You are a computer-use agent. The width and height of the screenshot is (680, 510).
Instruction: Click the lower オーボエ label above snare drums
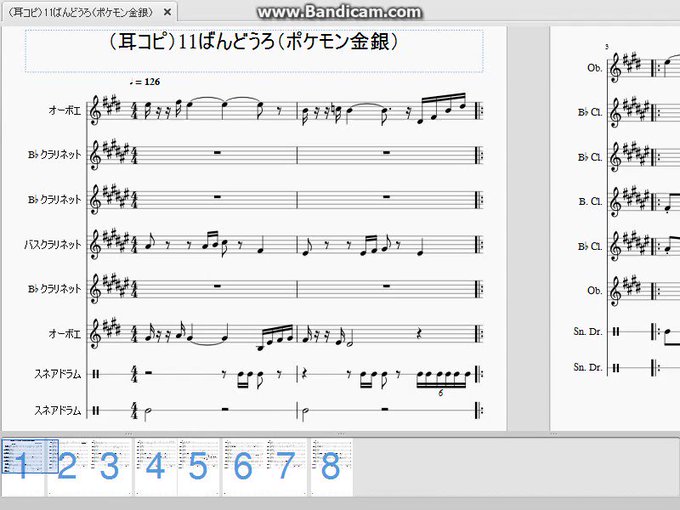click(x=65, y=333)
